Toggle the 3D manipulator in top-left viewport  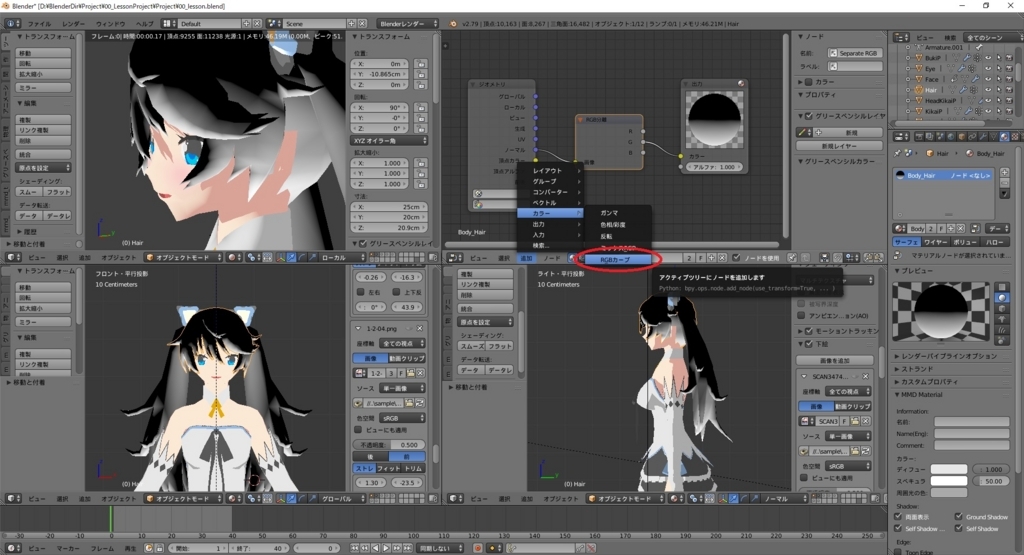tap(281, 258)
